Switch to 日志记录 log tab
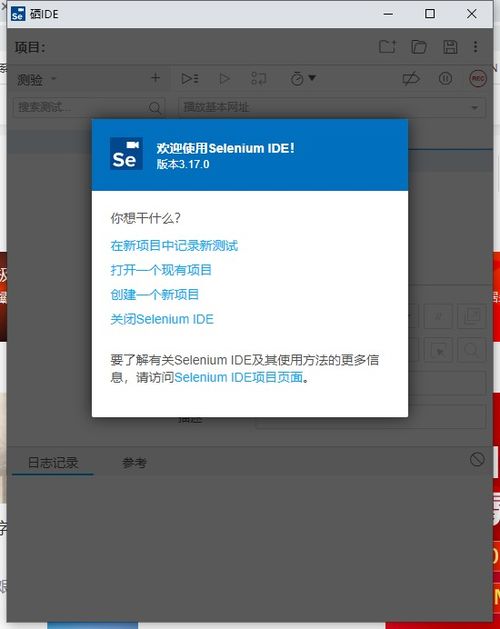 53,463
